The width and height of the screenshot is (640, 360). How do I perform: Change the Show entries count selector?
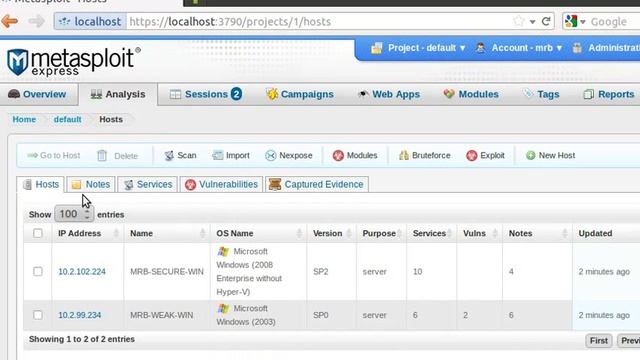click(74, 214)
